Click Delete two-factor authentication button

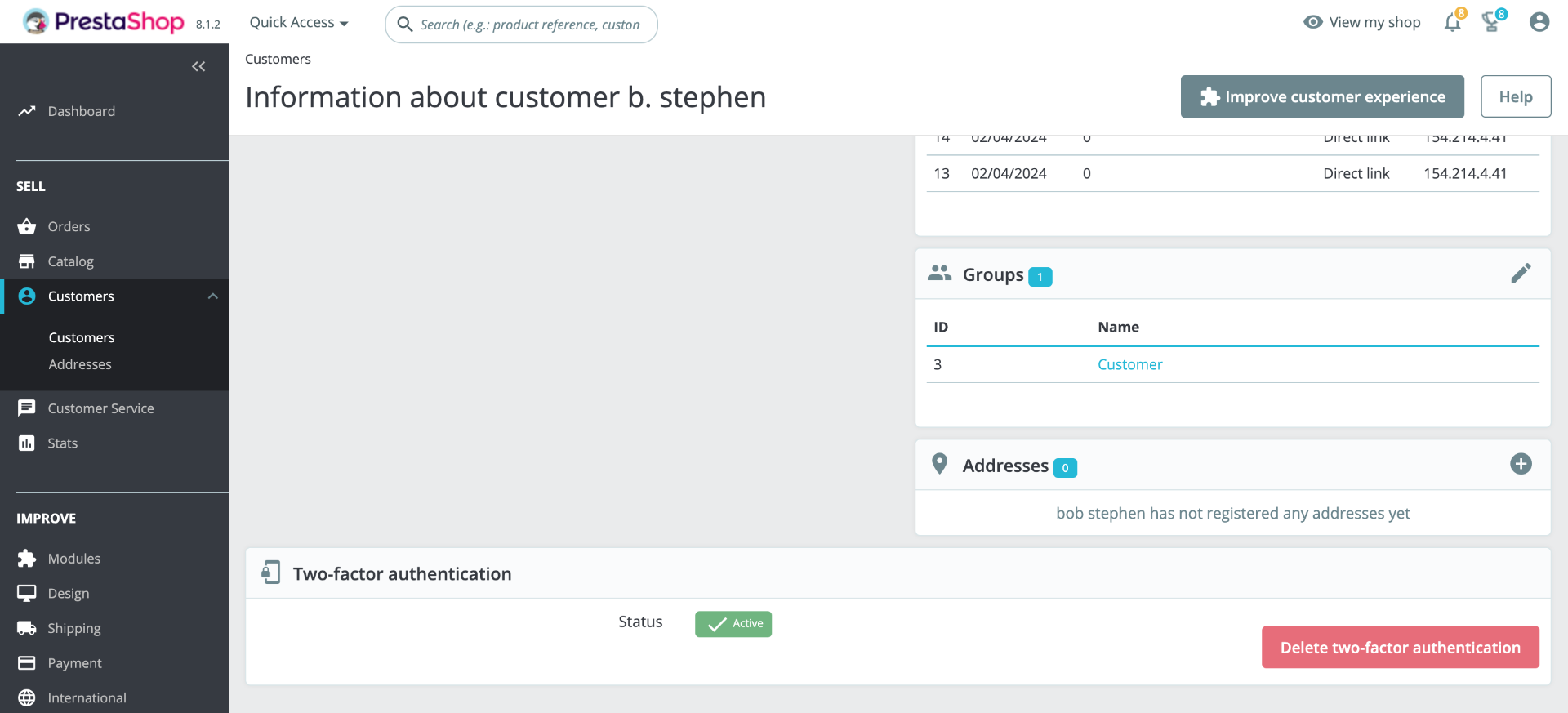(x=1400, y=648)
